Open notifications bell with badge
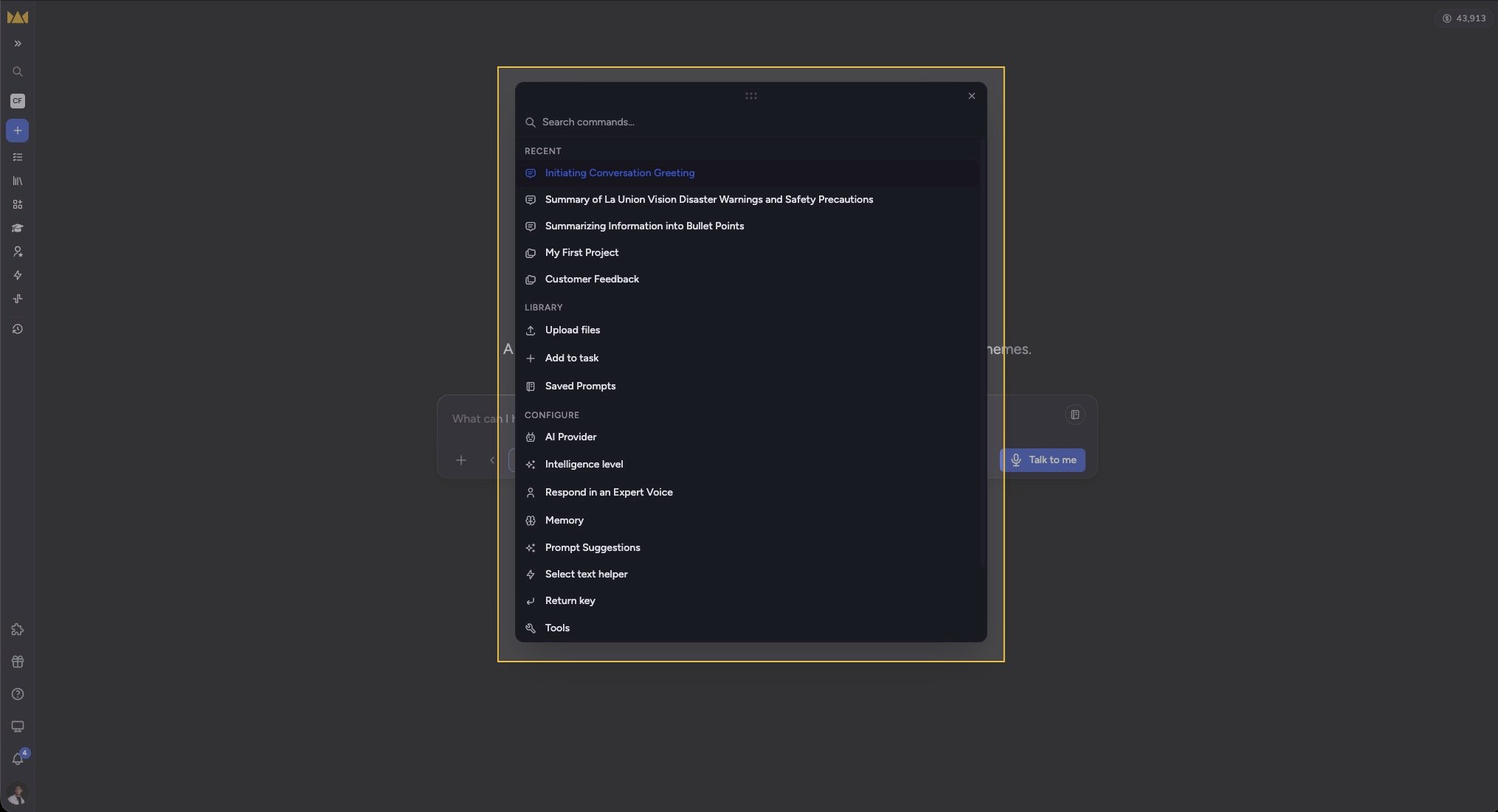1498x812 pixels. coord(18,759)
